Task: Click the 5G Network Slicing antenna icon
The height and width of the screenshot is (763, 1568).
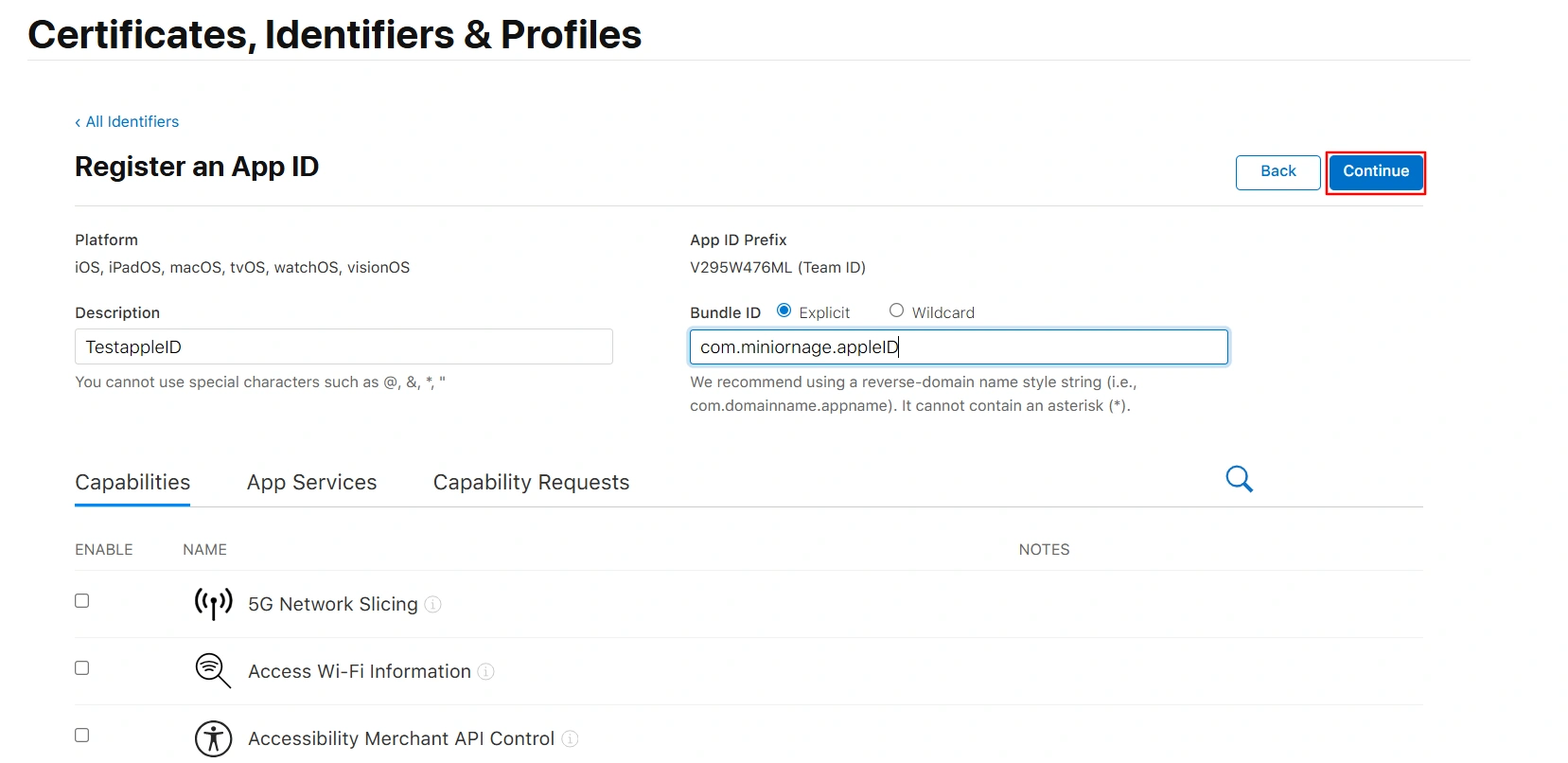Action: click(213, 603)
